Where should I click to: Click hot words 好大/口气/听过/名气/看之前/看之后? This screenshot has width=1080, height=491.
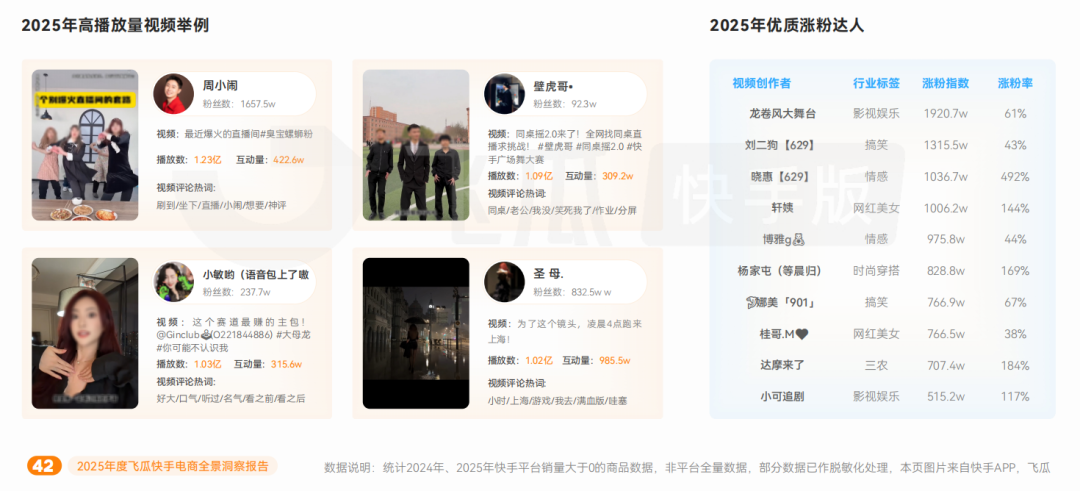[231, 399]
